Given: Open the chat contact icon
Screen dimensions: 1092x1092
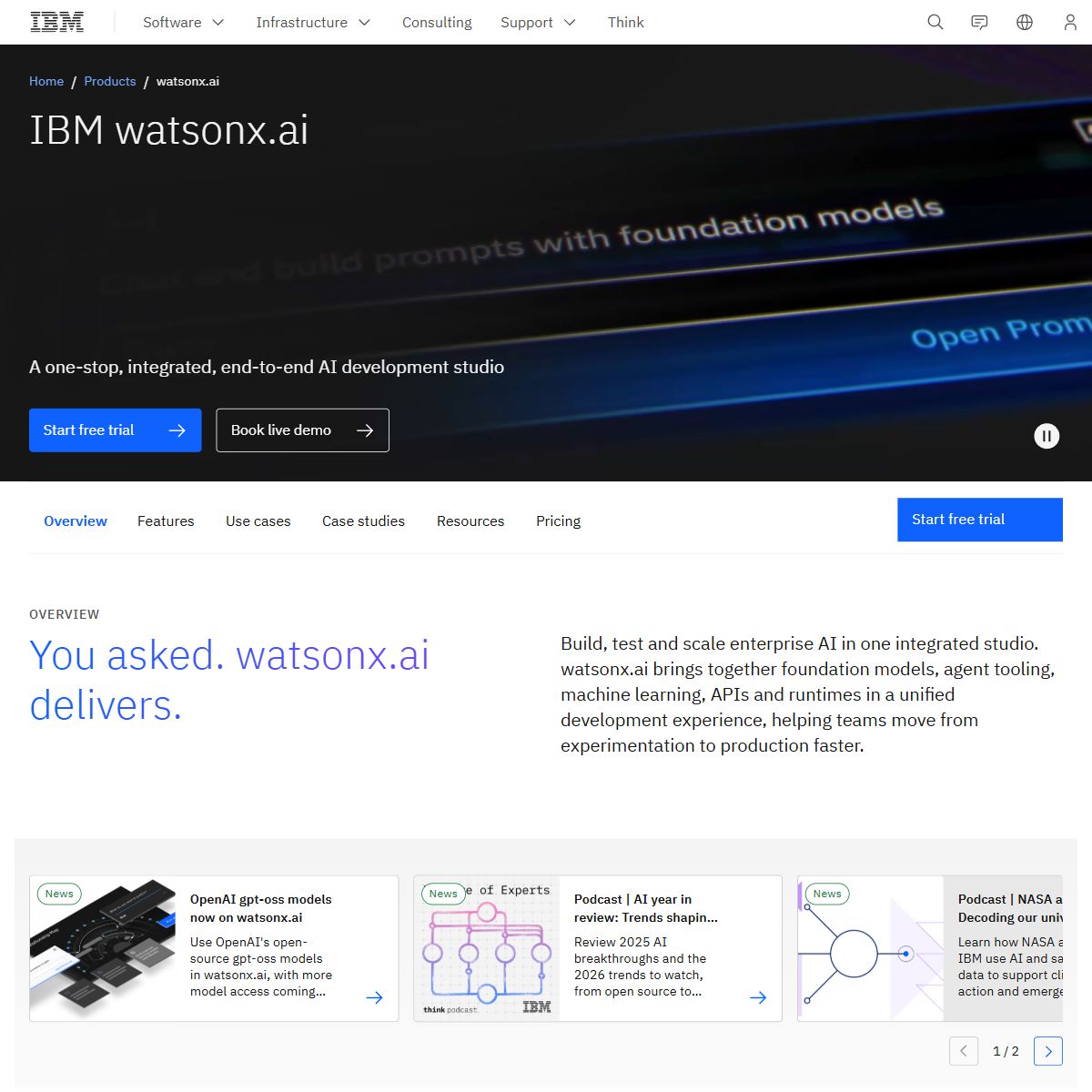Looking at the screenshot, I should tap(979, 22).
